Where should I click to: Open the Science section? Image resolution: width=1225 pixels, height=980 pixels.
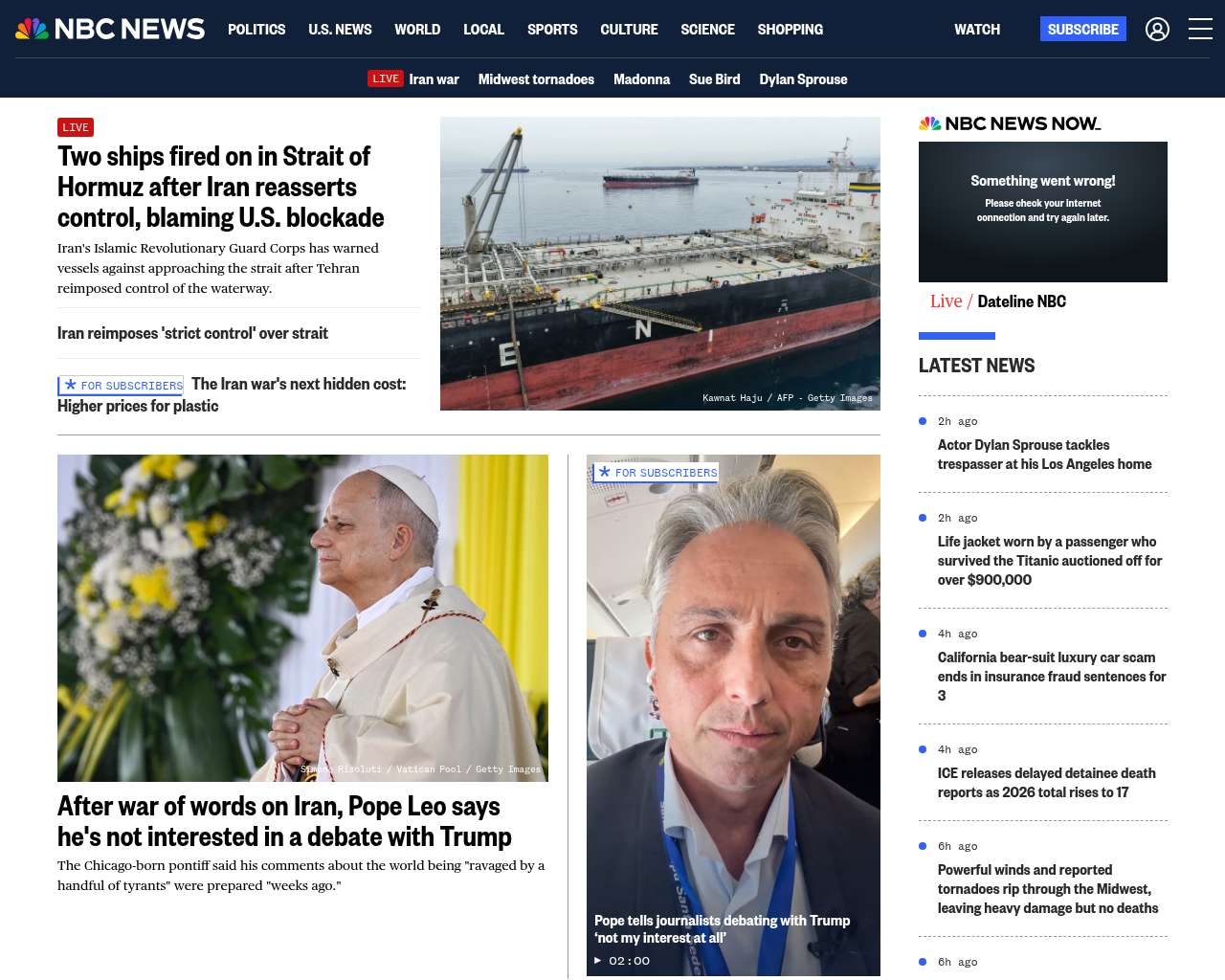point(707,30)
